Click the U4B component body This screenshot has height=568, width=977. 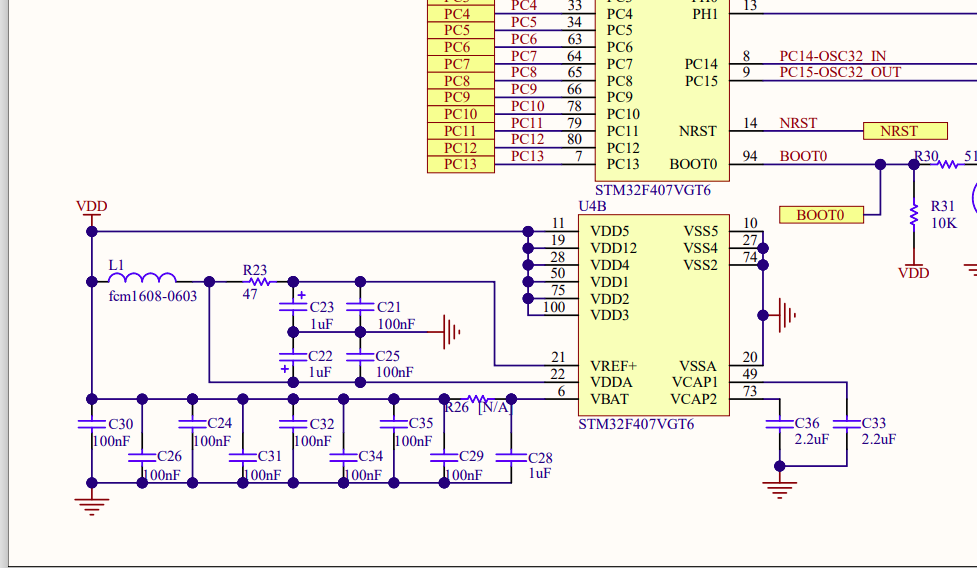tap(654, 315)
